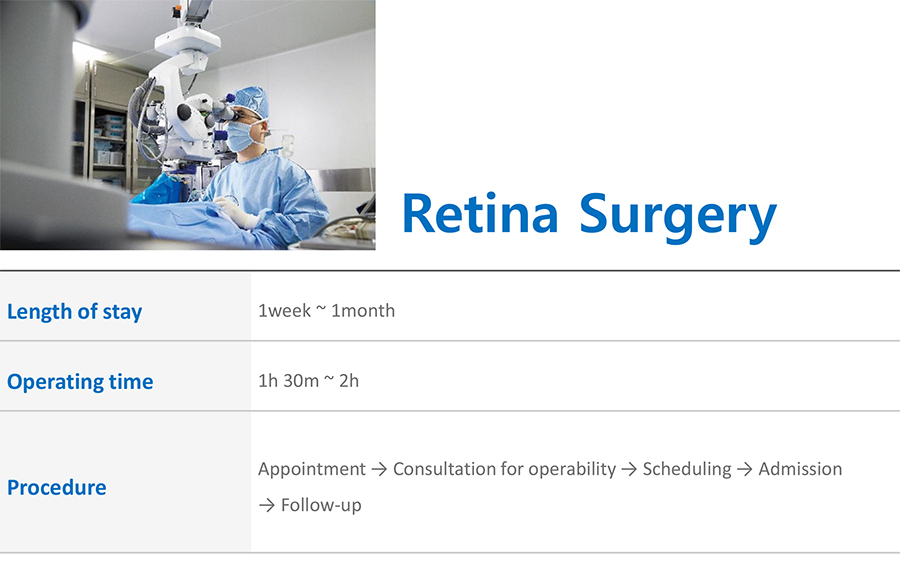Viewport: 900px width, 568px height.
Task: Click the Follow-up step text
Action: 321,505
